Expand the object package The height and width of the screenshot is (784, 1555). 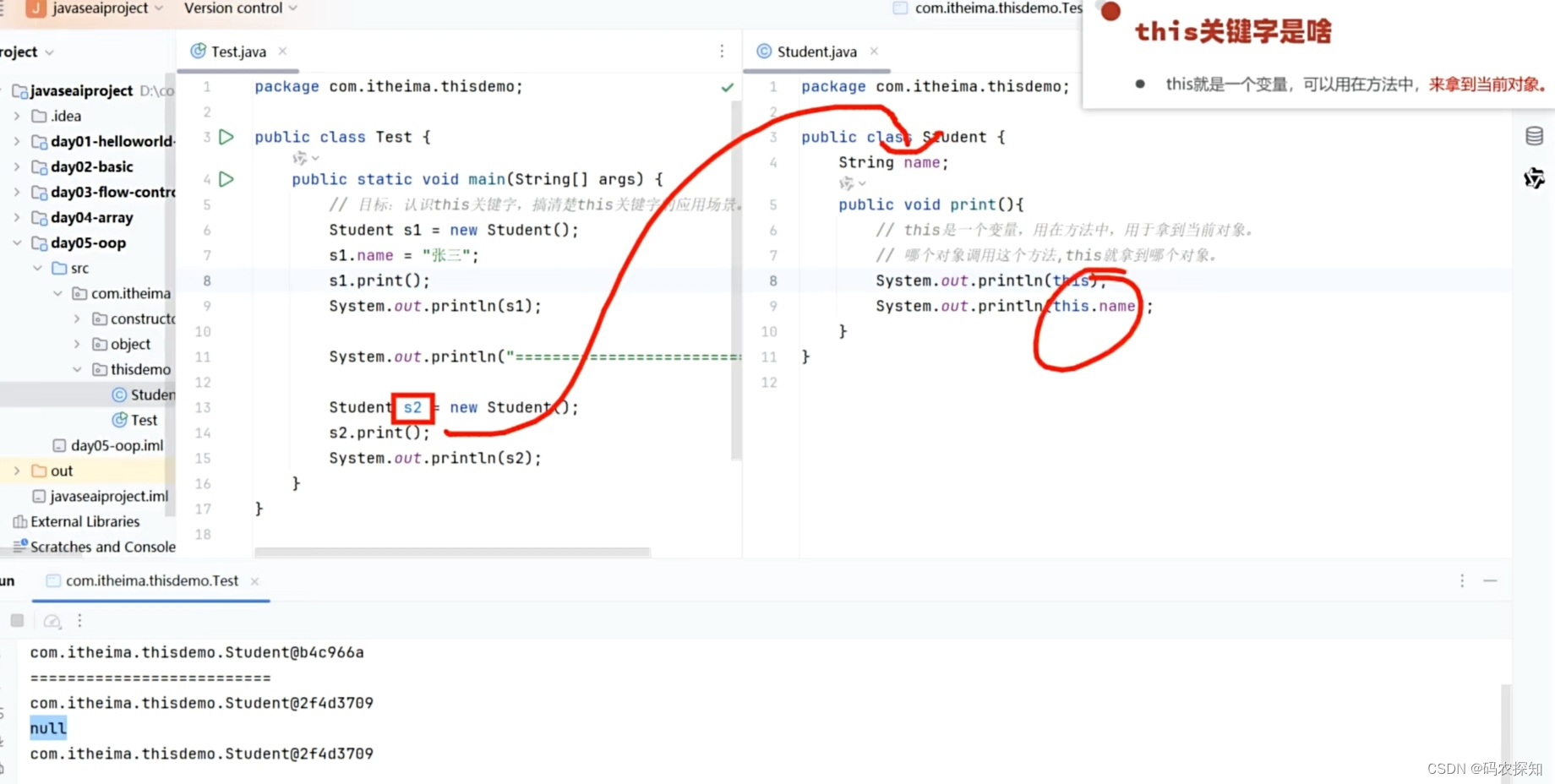tap(77, 344)
